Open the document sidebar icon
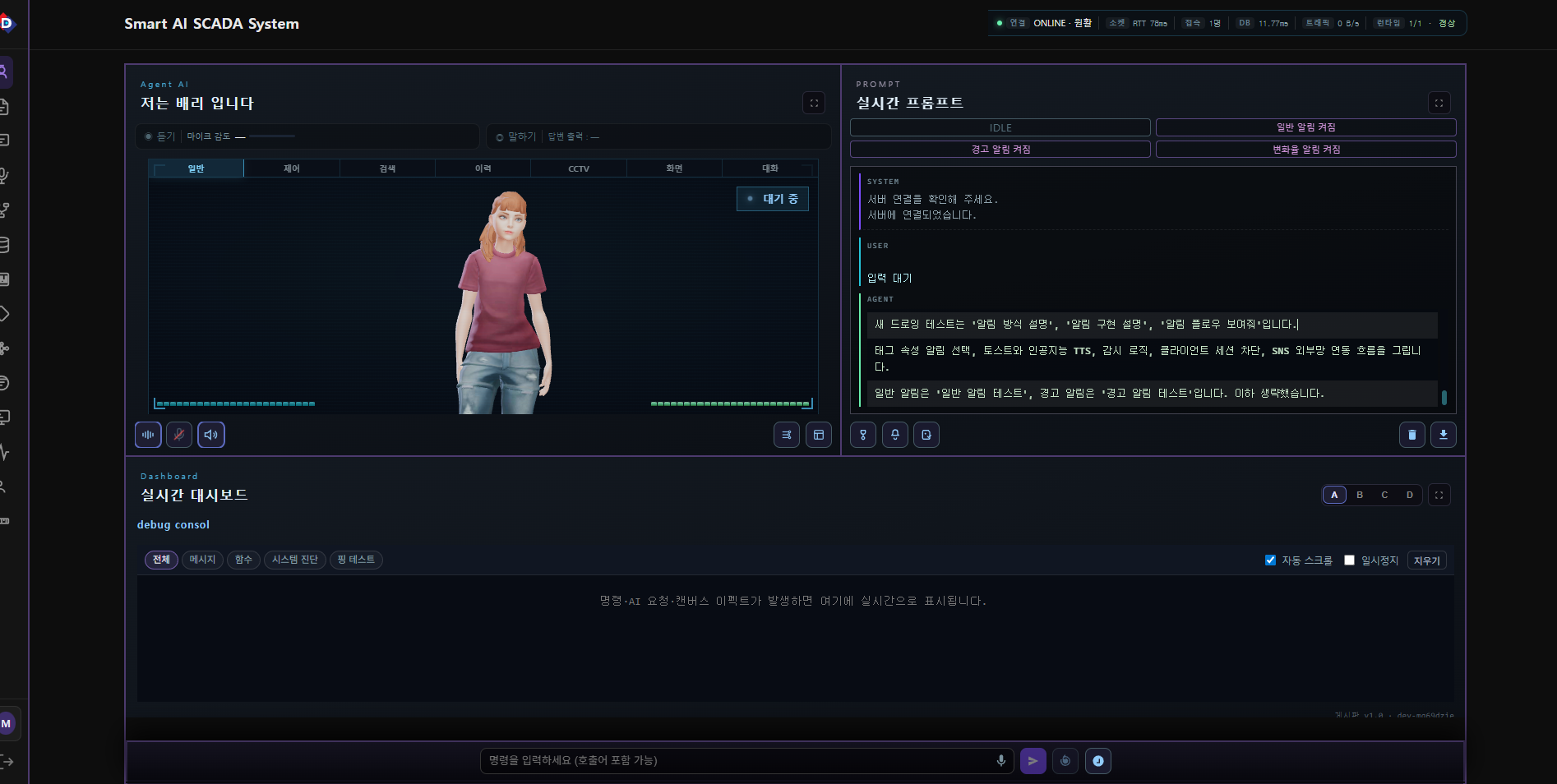The height and width of the screenshot is (784, 1557). (4, 107)
